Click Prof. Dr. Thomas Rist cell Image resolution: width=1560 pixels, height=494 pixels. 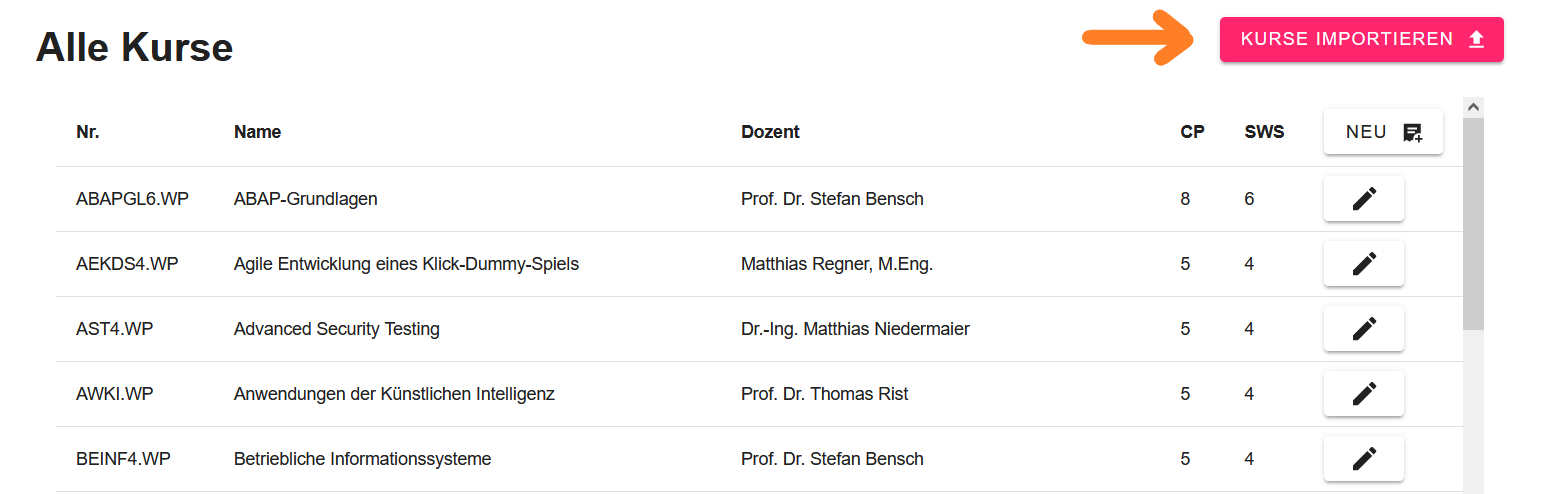(x=824, y=394)
